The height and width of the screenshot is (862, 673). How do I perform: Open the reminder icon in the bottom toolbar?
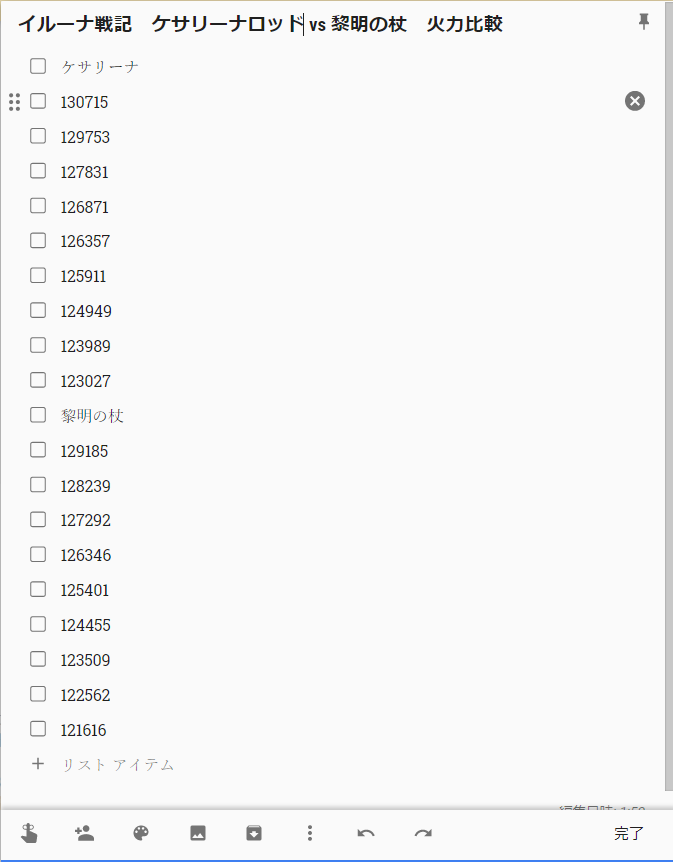(28, 833)
